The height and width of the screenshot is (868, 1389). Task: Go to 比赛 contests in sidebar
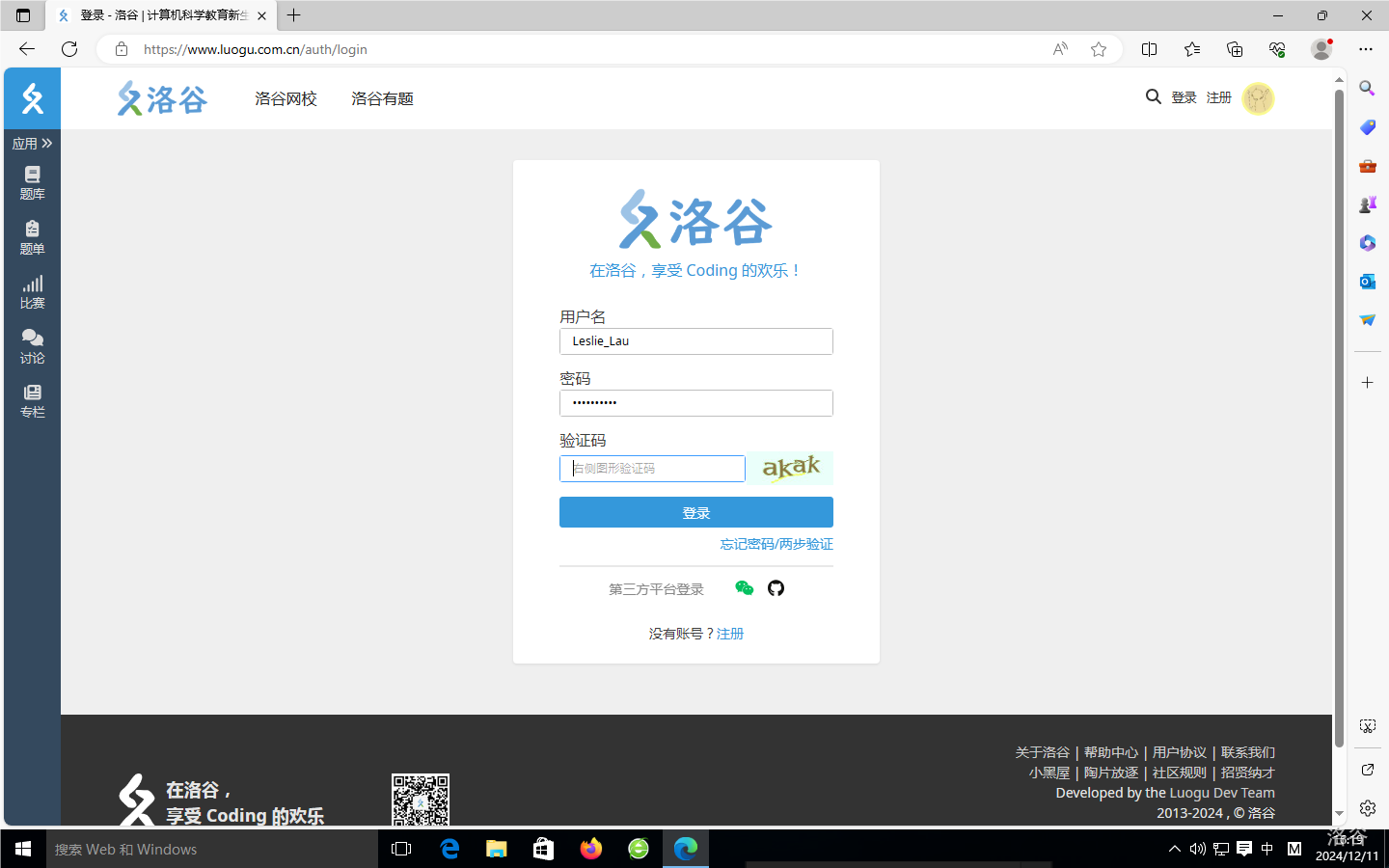[x=32, y=290]
